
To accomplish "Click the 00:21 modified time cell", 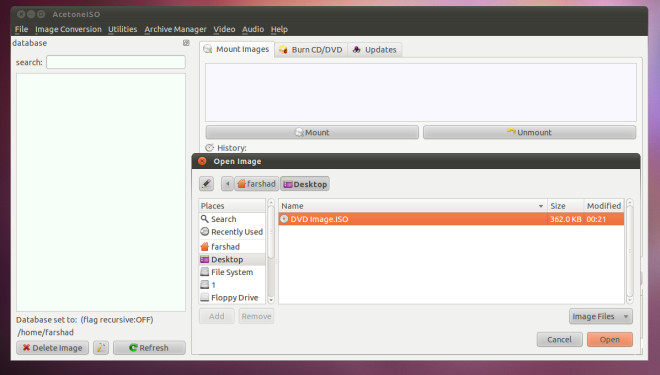I will tap(596, 219).
